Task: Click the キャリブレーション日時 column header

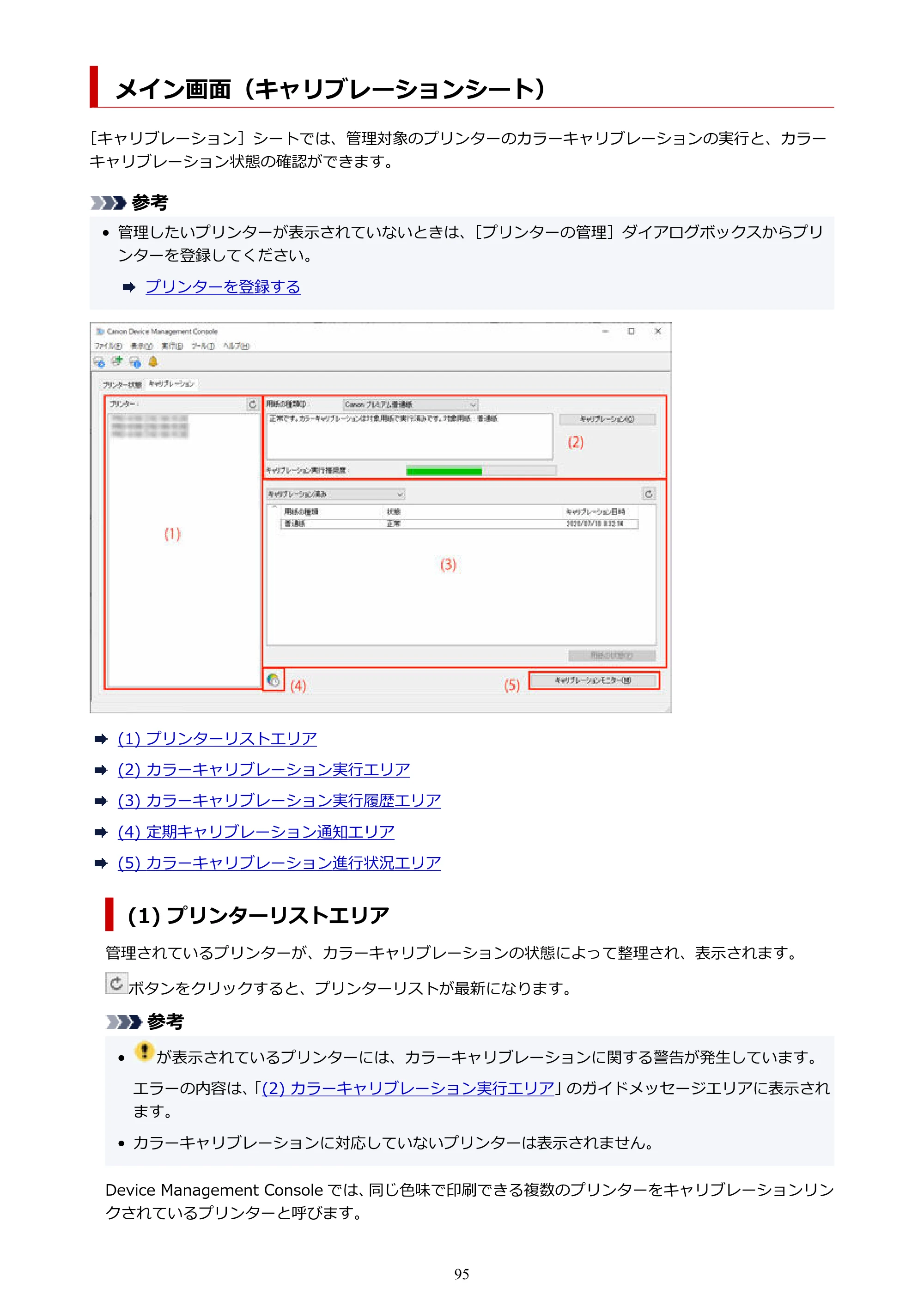Action: [595, 512]
